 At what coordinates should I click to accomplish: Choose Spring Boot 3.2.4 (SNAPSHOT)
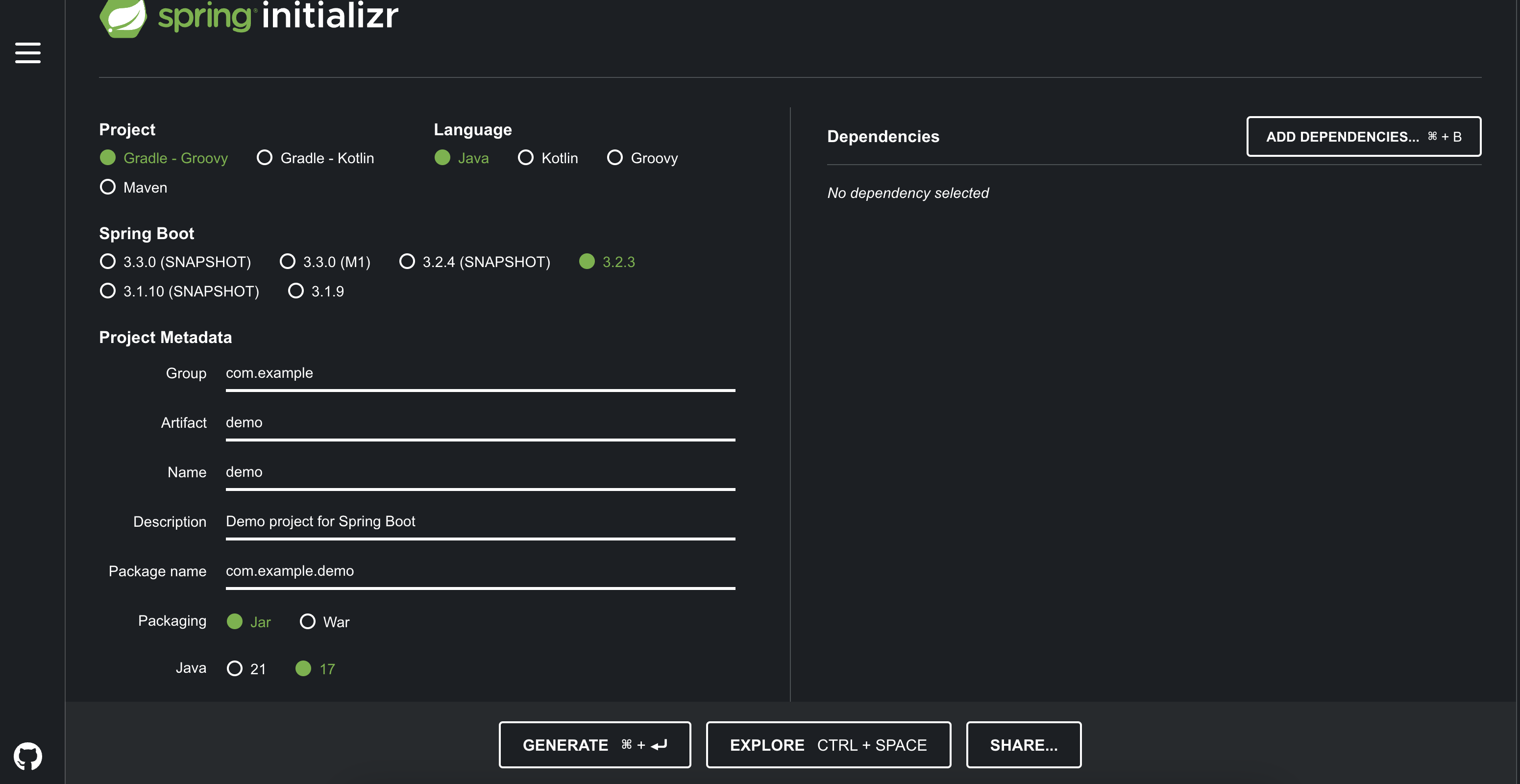click(x=475, y=262)
